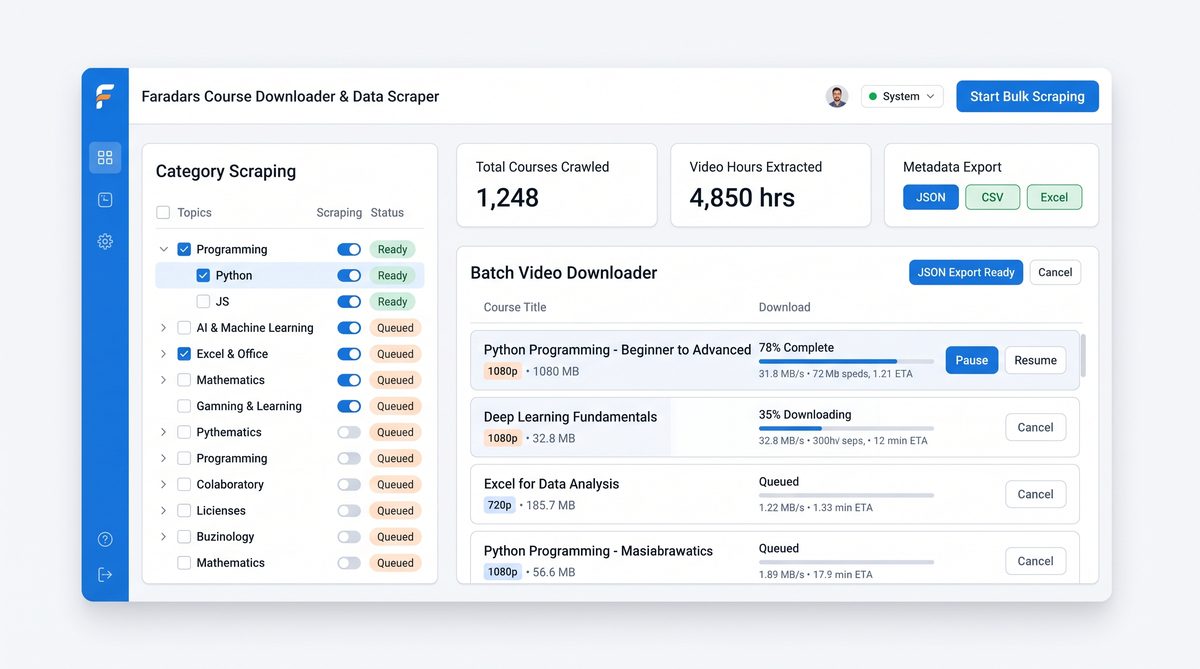This screenshot has height=669, width=1200.
Task: Click the Batch Video Downloader list scrollbar
Action: (x=1084, y=356)
